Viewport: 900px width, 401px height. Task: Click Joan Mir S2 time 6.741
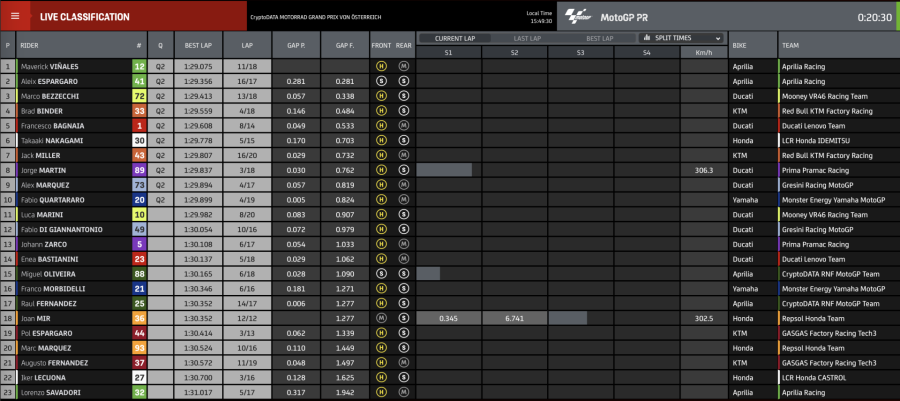(514, 318)
